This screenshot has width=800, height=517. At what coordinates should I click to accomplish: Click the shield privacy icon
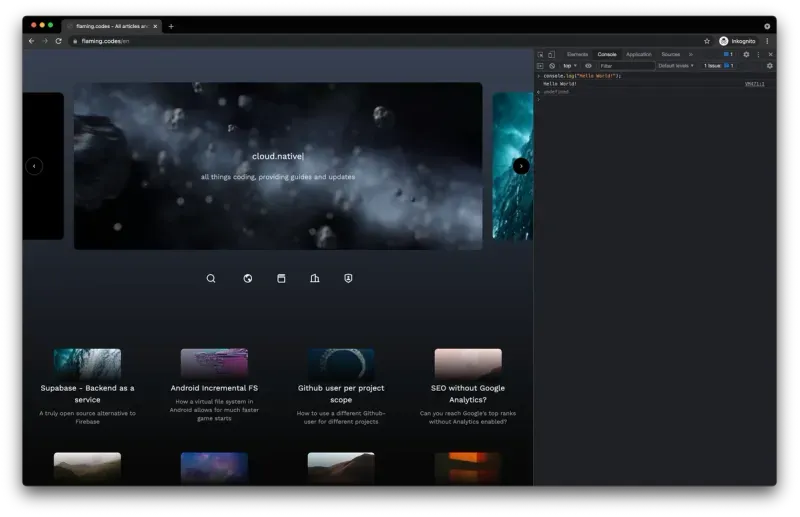(348, 278)
